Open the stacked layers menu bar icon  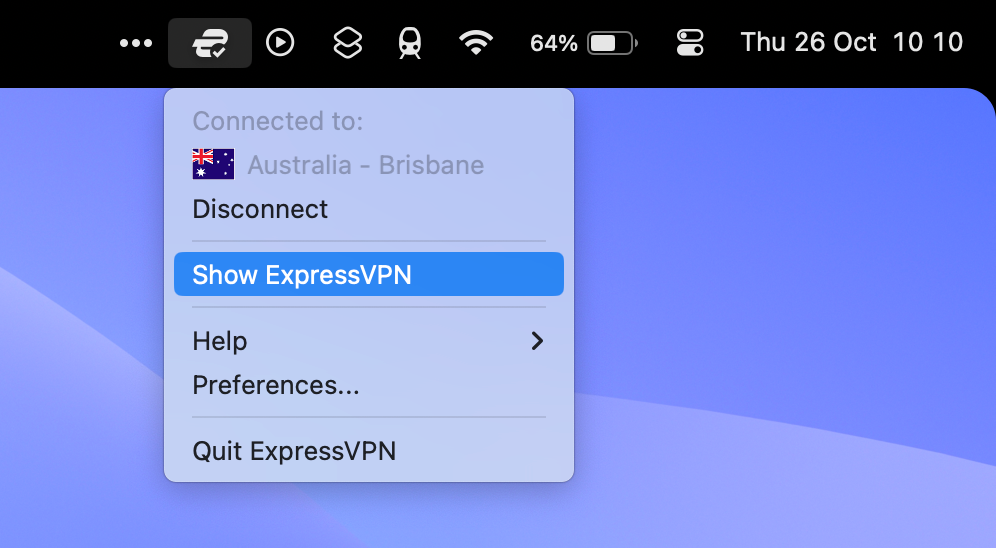(x=346, y=43)
